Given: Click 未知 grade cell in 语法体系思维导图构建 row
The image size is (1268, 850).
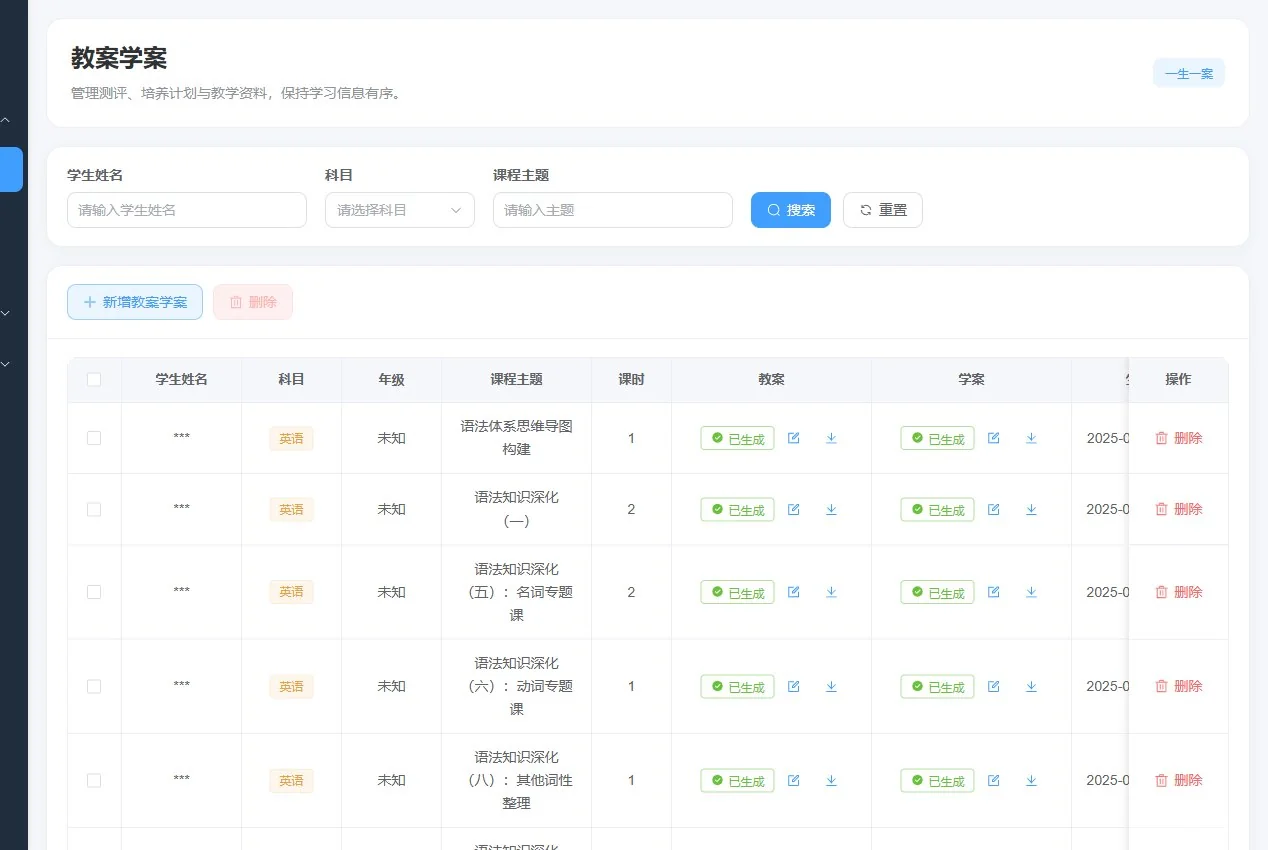Looking at the screenshot, I should pos(391,438).
